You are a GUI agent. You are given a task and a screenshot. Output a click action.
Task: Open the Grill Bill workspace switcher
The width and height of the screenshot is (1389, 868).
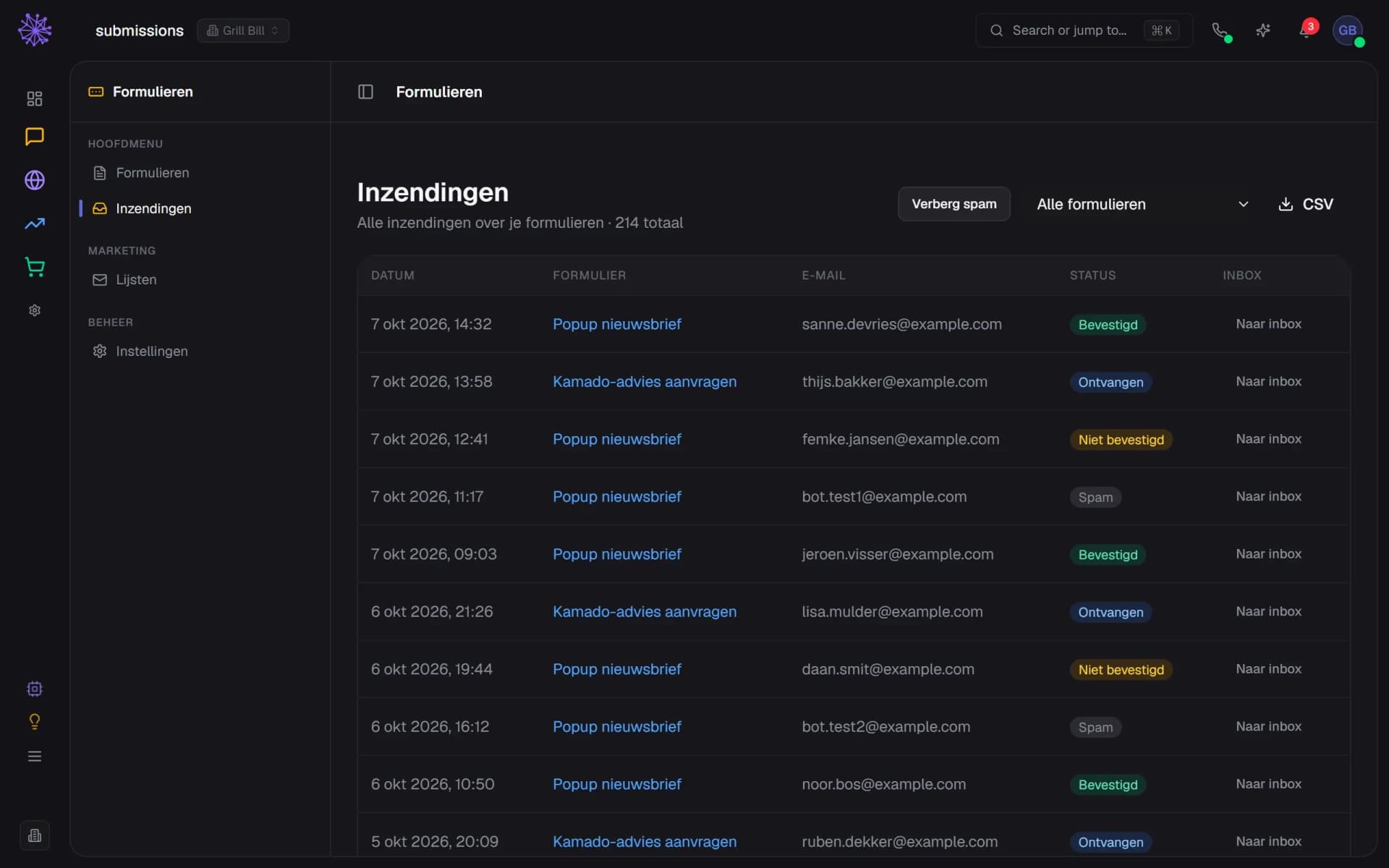tap(243, 30)
